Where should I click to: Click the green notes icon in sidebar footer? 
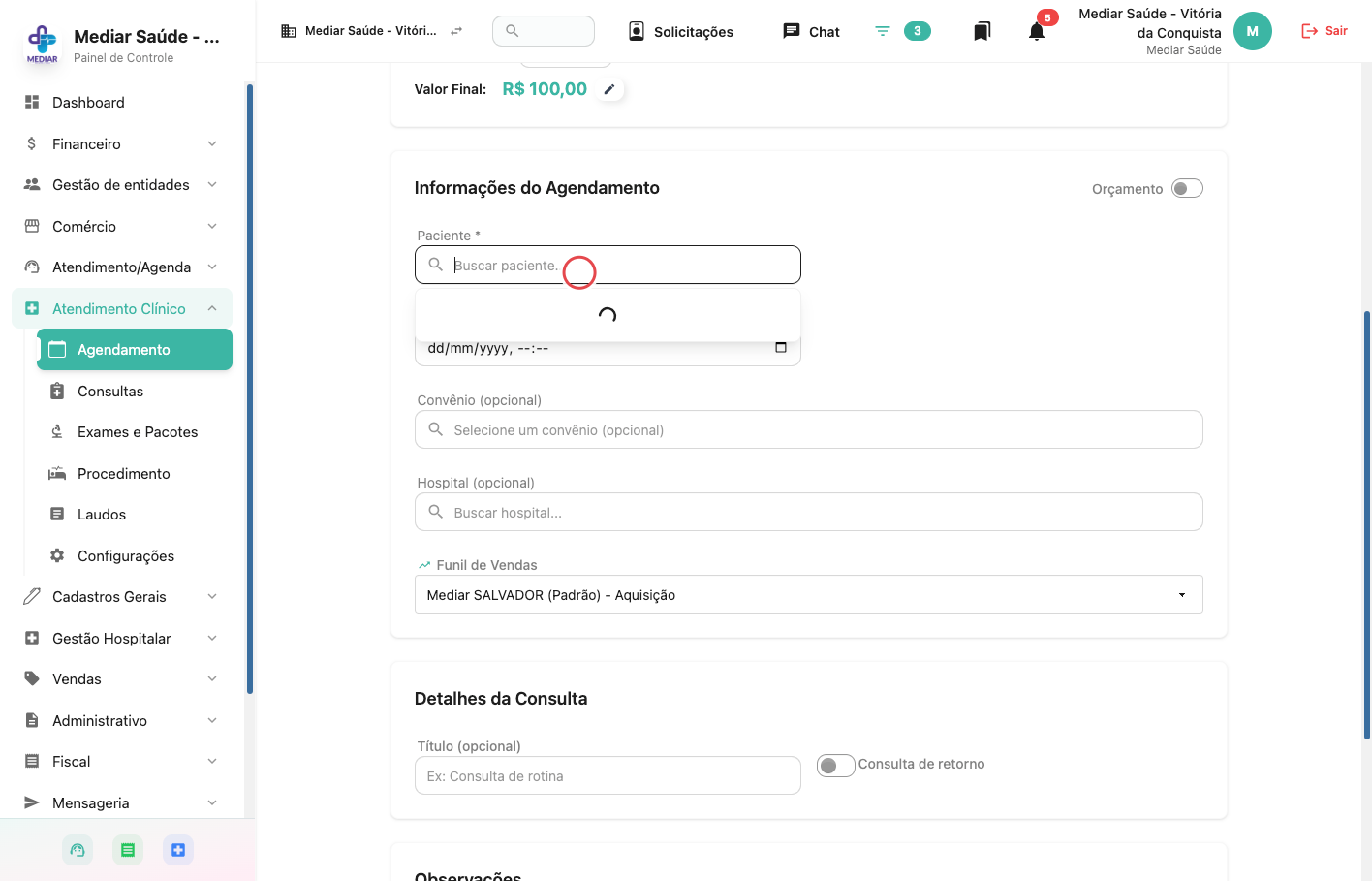pyautogui.click(x=128, y=850)
